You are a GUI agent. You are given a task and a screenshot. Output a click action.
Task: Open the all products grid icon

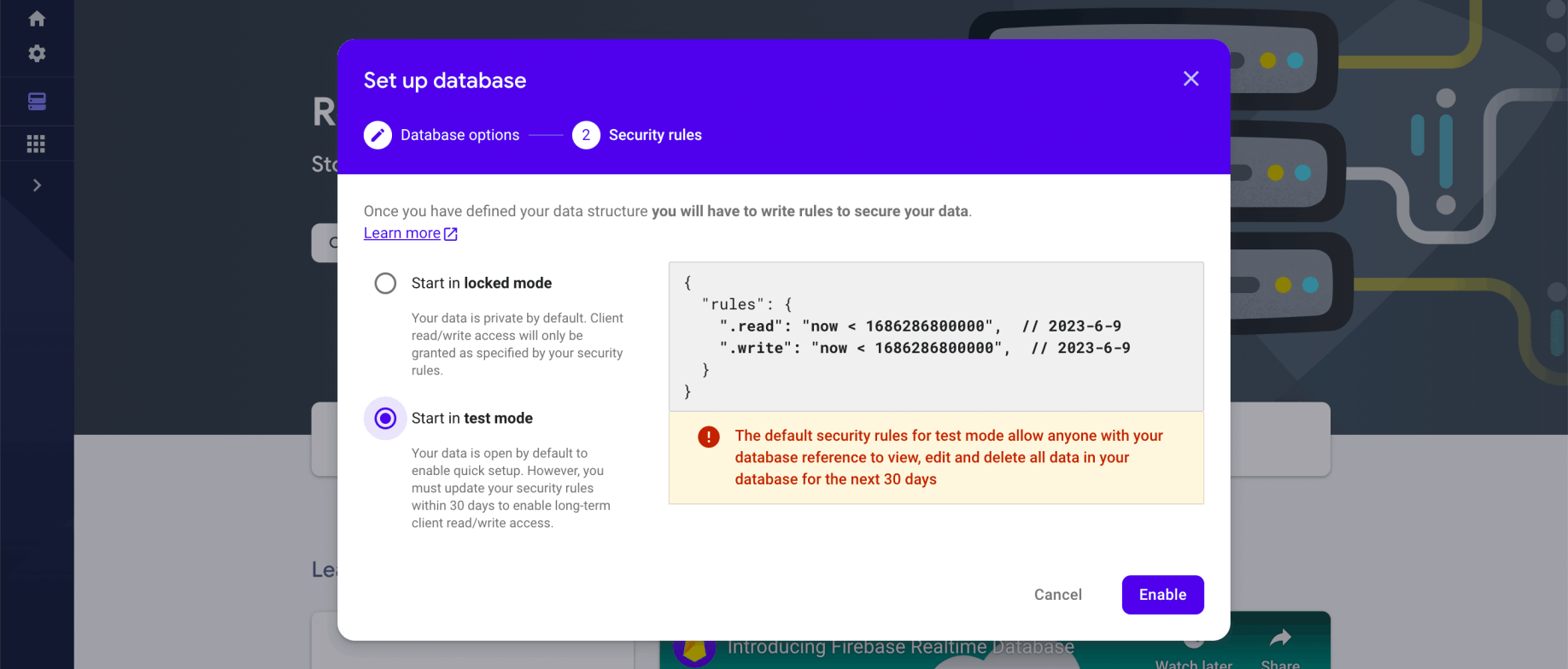(x=36, y=144)
